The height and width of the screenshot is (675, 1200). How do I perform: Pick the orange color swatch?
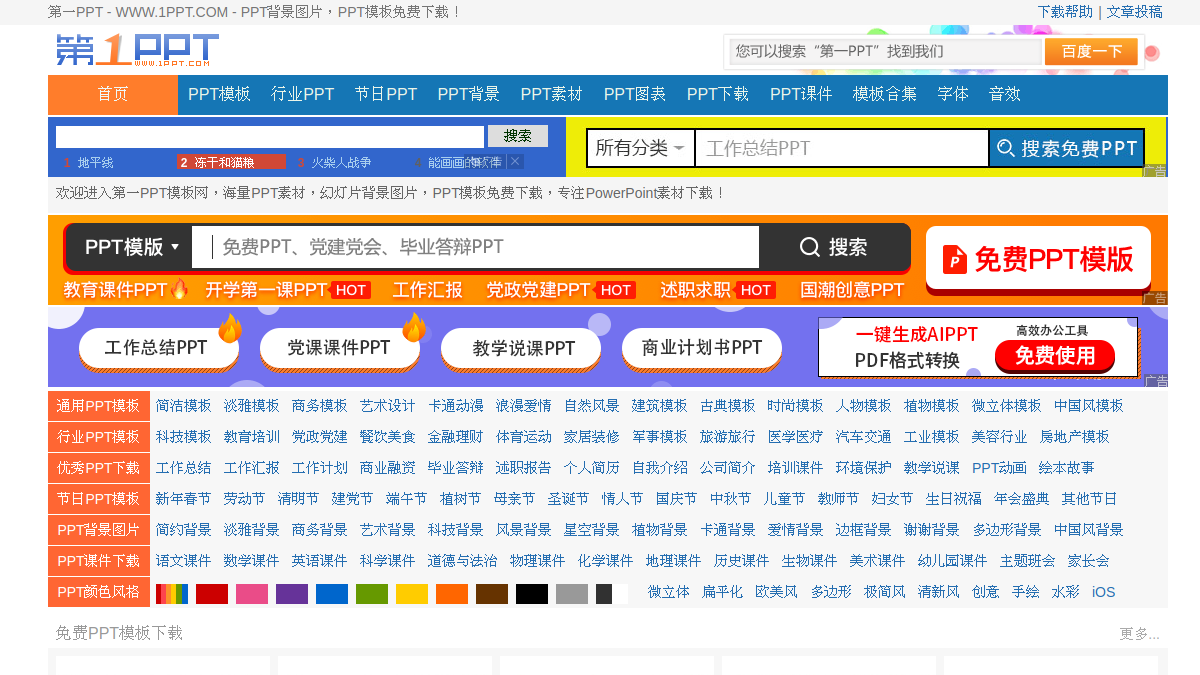point(452,594)
